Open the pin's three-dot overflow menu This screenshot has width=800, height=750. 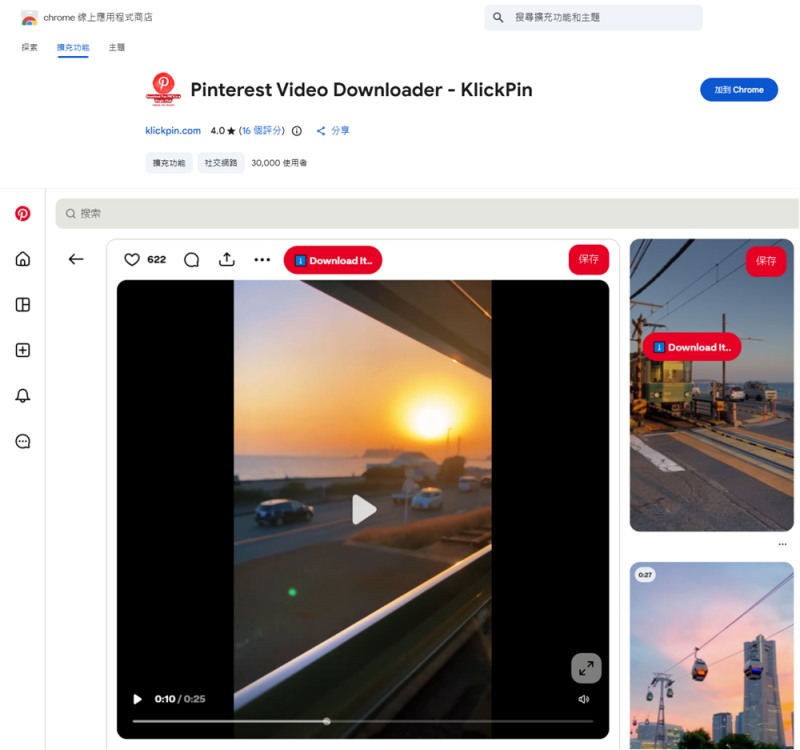pyautogui.click(x=262, y=259)
